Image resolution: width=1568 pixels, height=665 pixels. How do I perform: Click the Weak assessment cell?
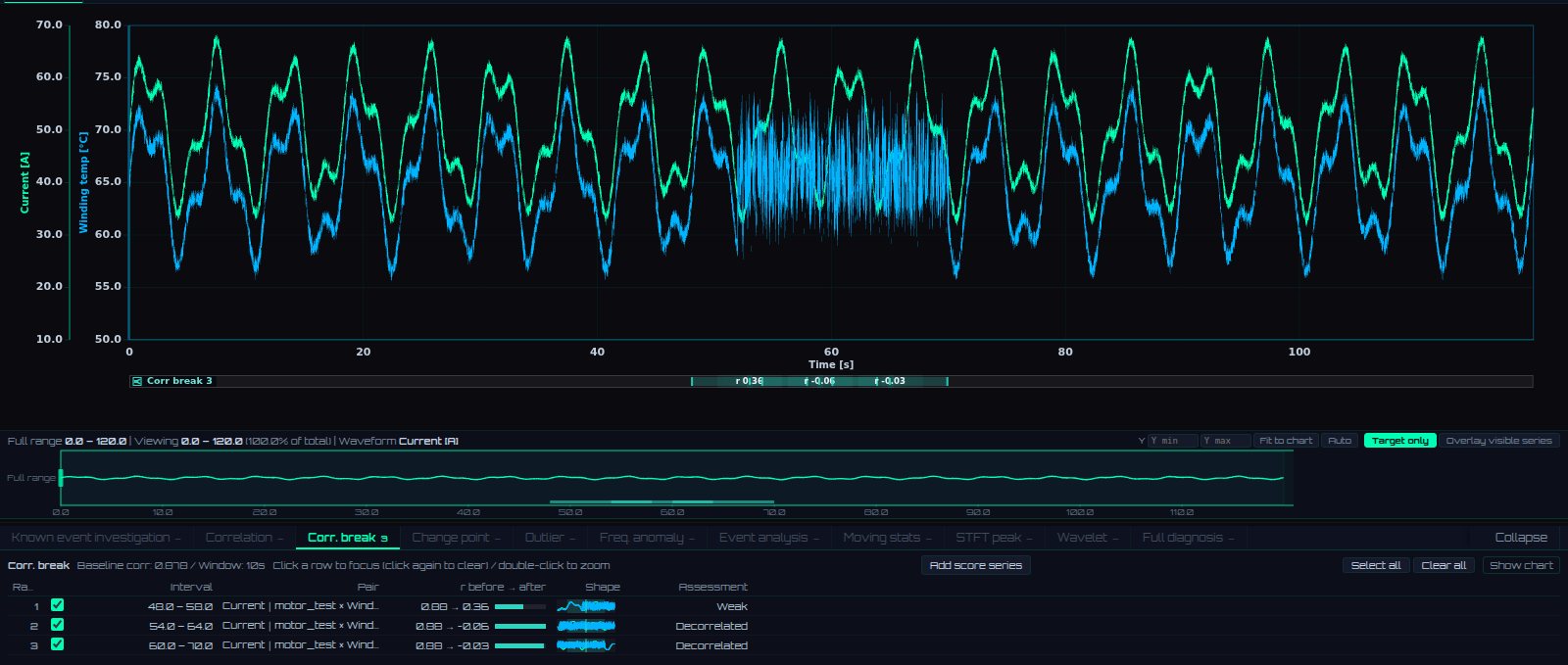pos(731,606)
